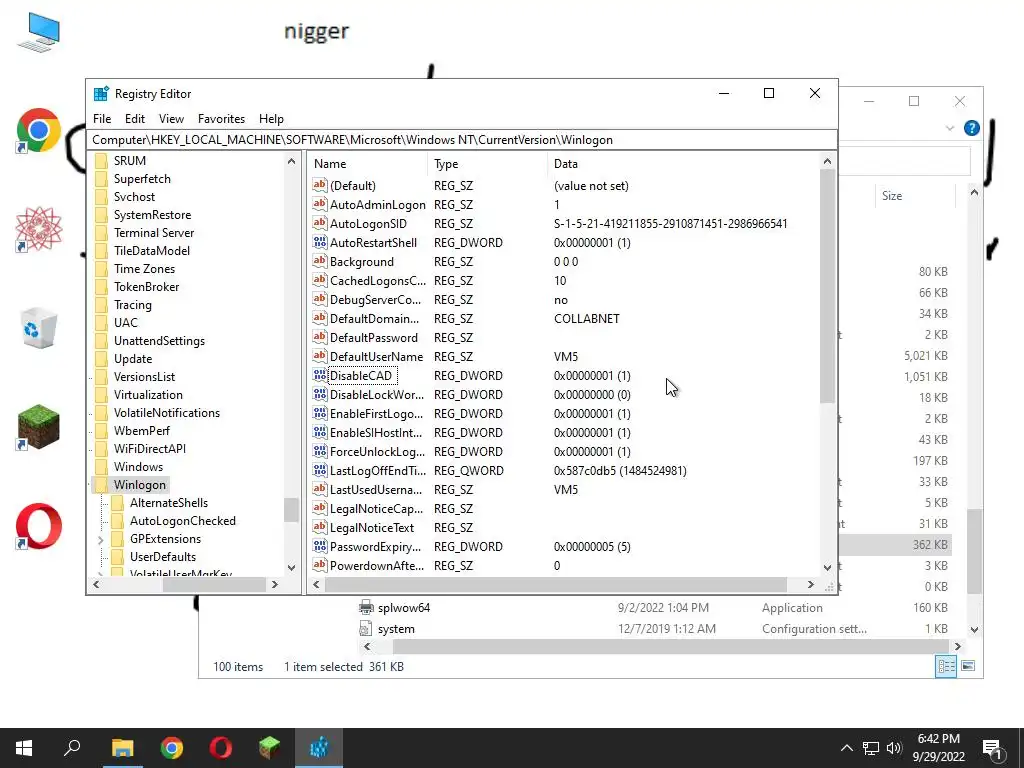Open the Opera desktop shortcut

(x=39, y=526)
